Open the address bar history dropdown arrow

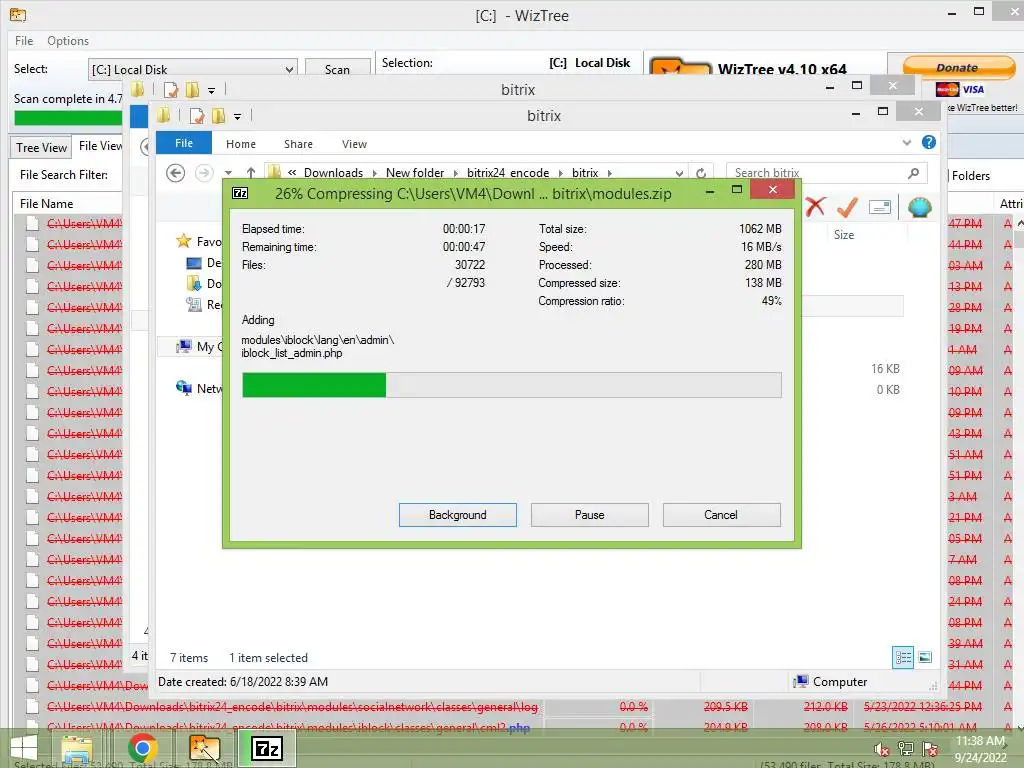(x=679, y=173)
